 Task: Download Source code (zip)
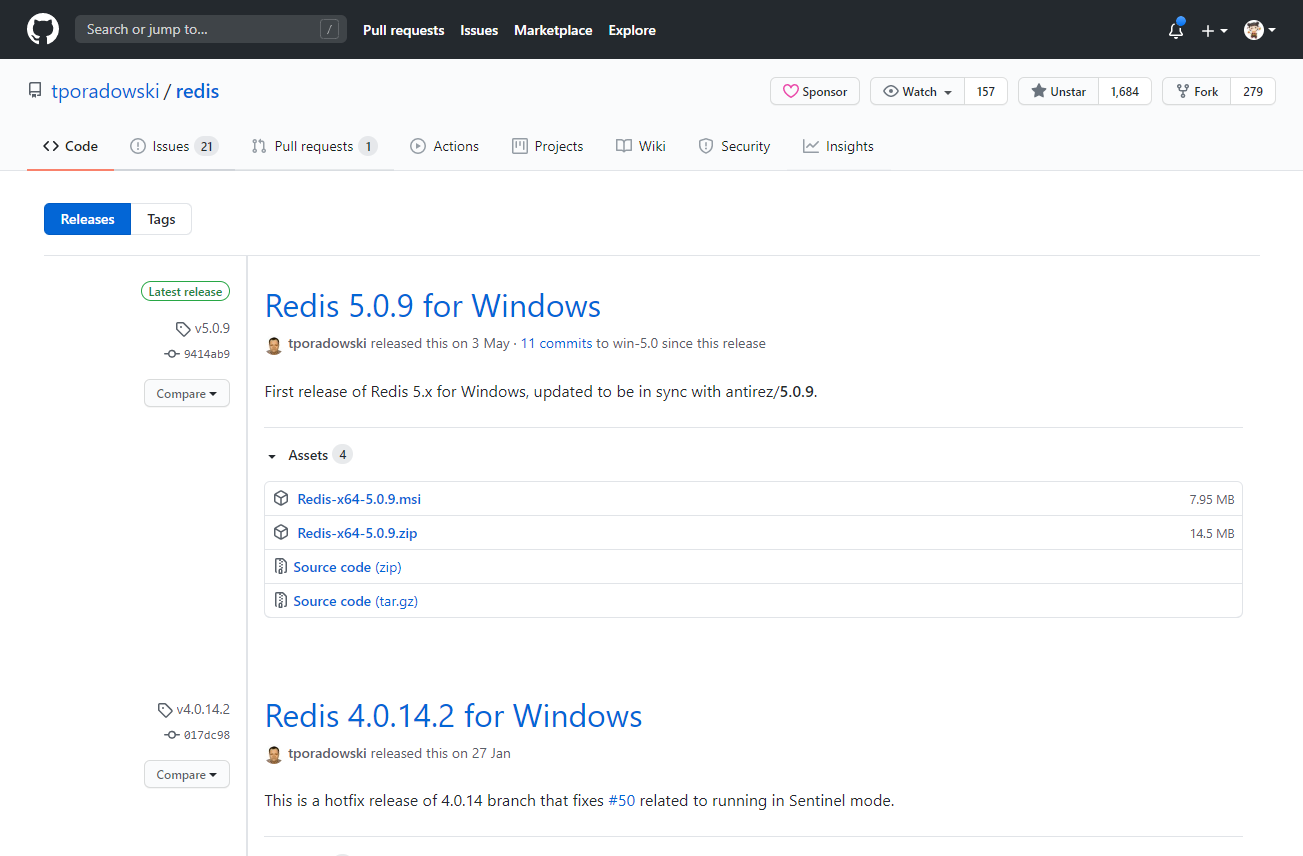click(348, 567)
